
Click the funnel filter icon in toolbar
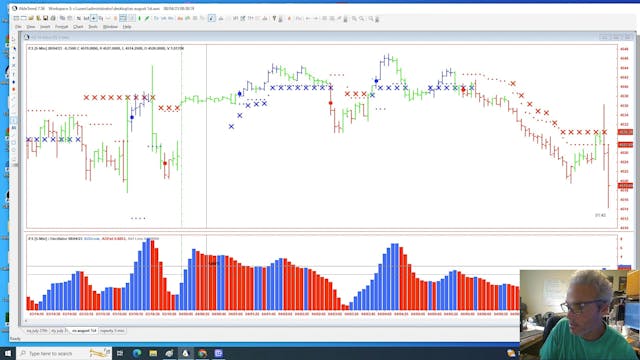click(274, 18)
